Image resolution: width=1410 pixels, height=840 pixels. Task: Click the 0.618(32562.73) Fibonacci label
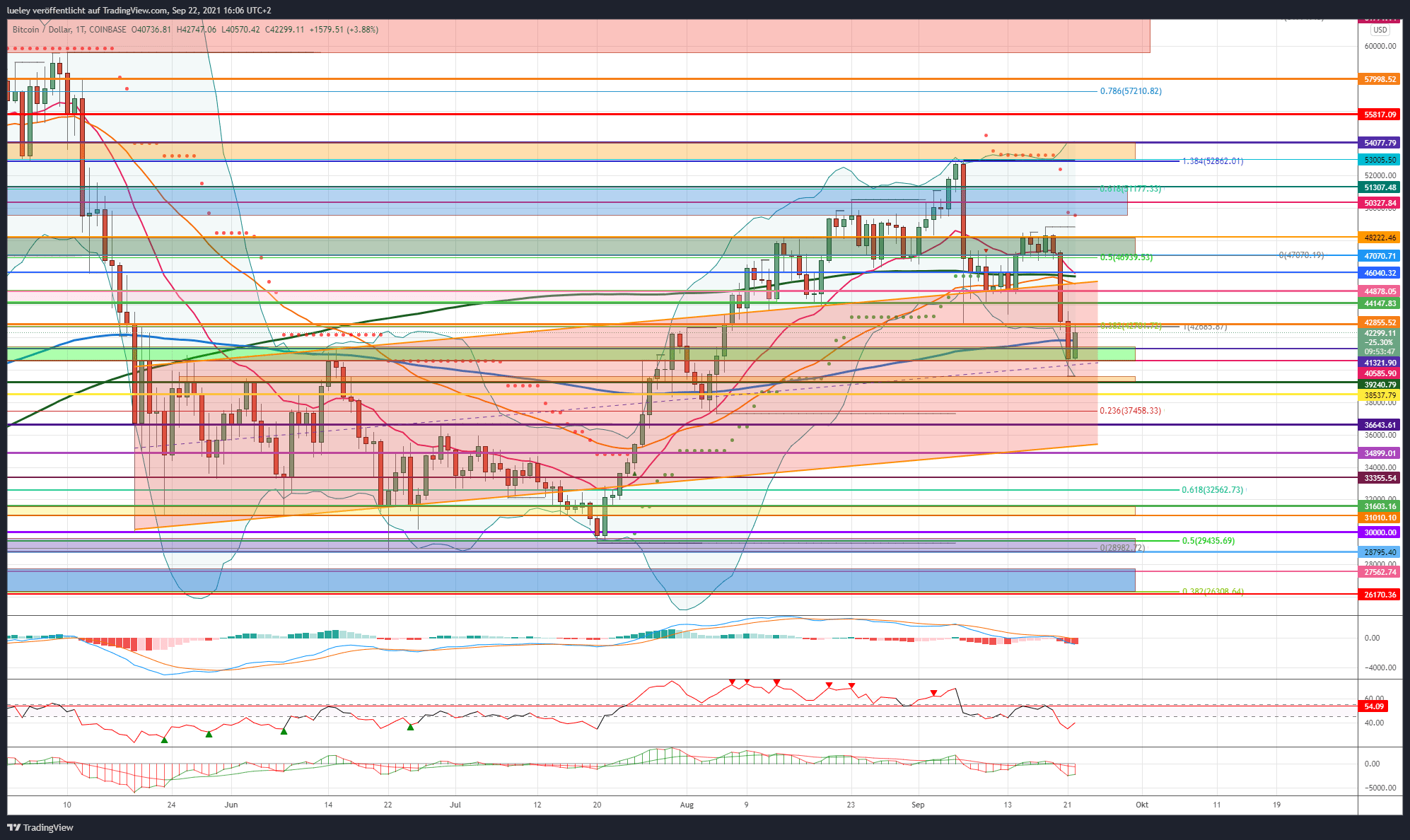1212,490
